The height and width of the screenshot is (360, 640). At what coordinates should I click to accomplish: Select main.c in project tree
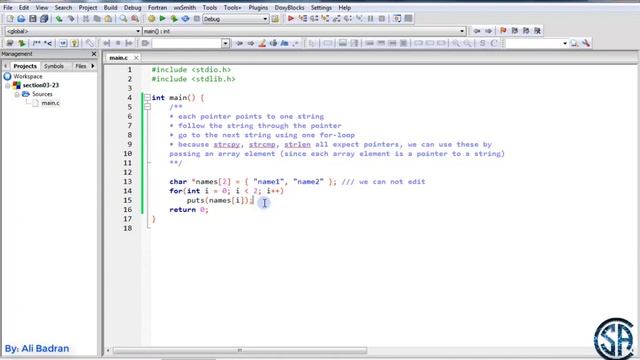(50, 103)
